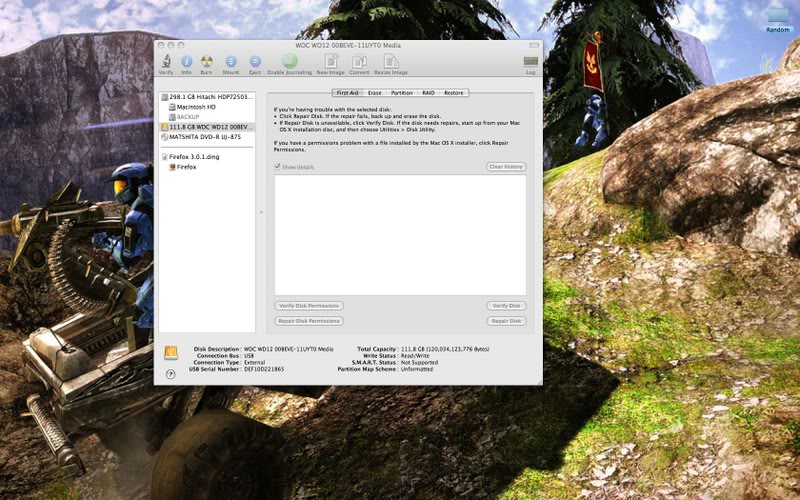Click inside the details log area

click(400, 235)
